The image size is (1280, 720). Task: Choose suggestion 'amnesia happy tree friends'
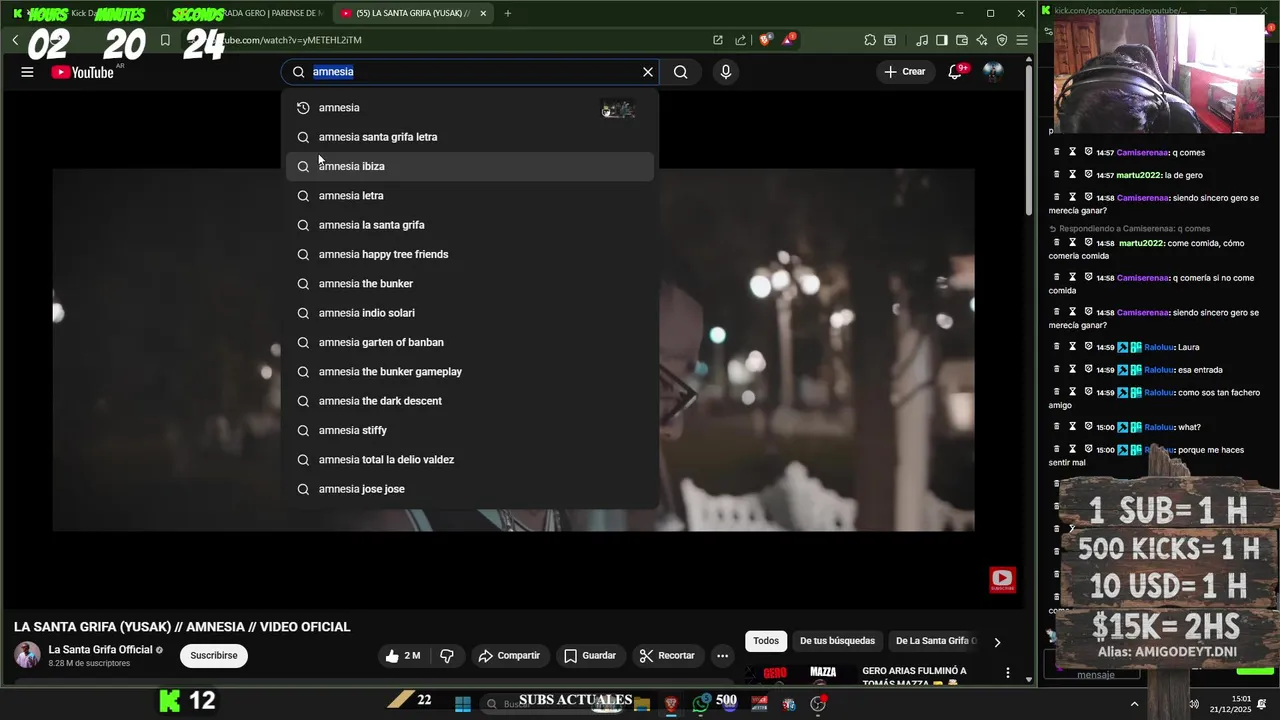(470, 254)
